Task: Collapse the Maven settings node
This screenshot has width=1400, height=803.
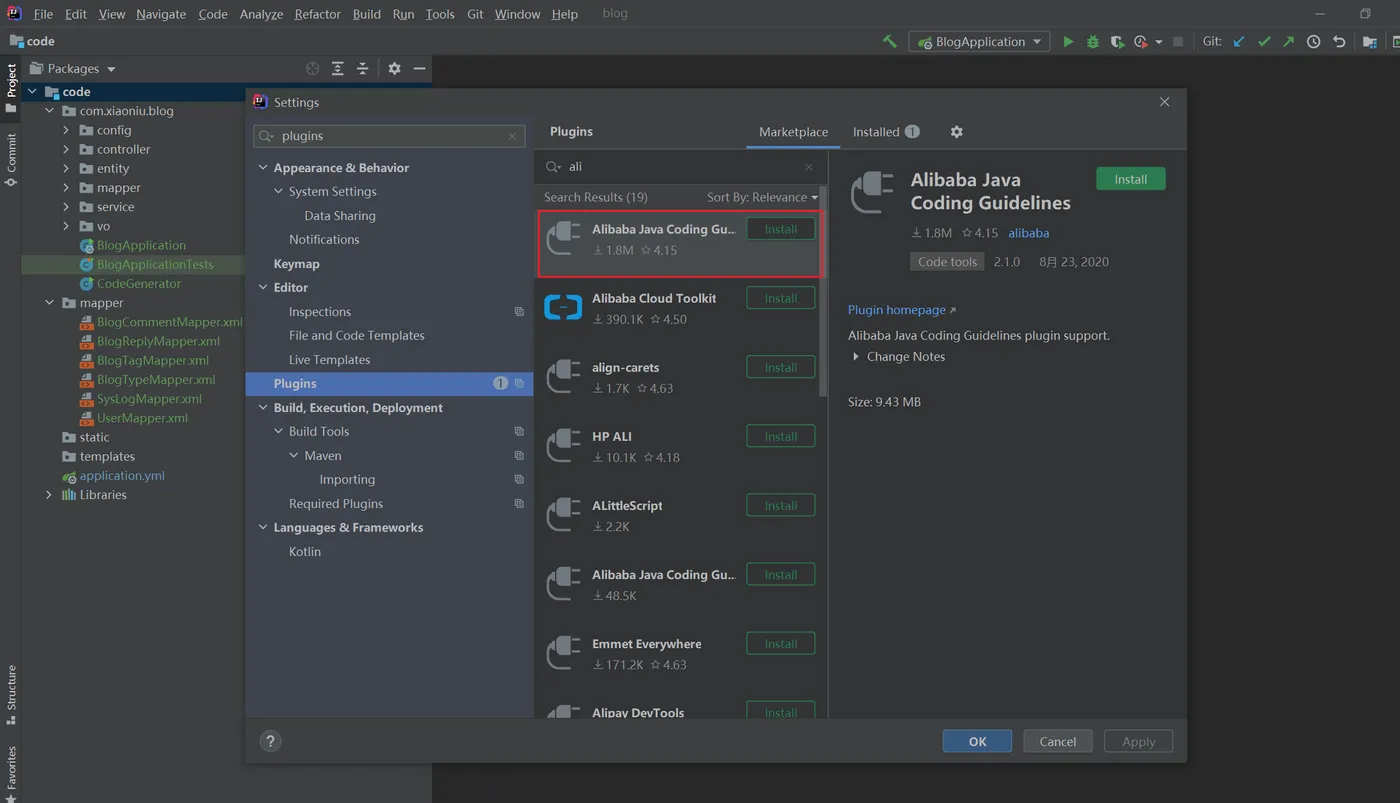Action: 294,456
